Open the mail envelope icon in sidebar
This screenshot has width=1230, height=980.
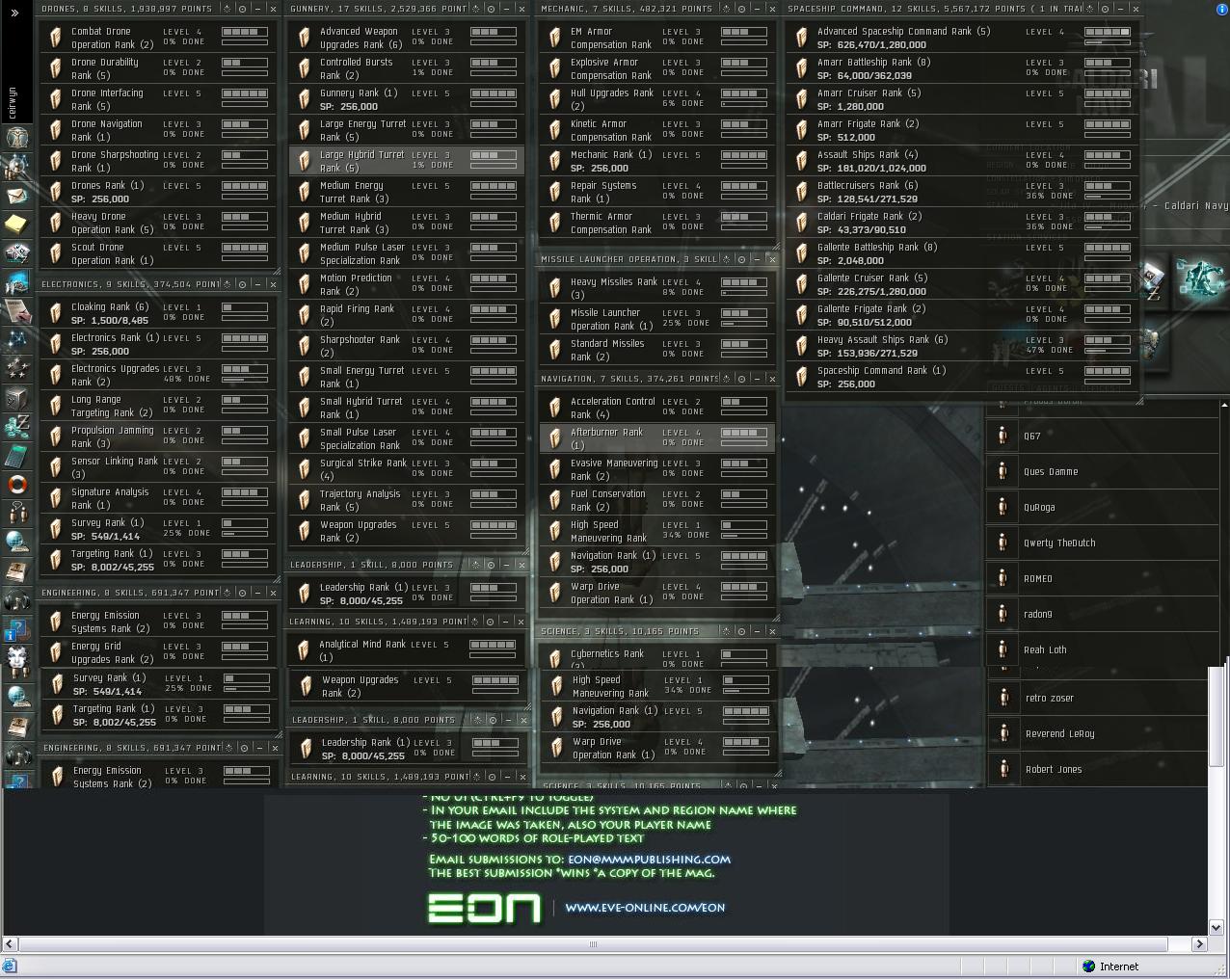16,196
